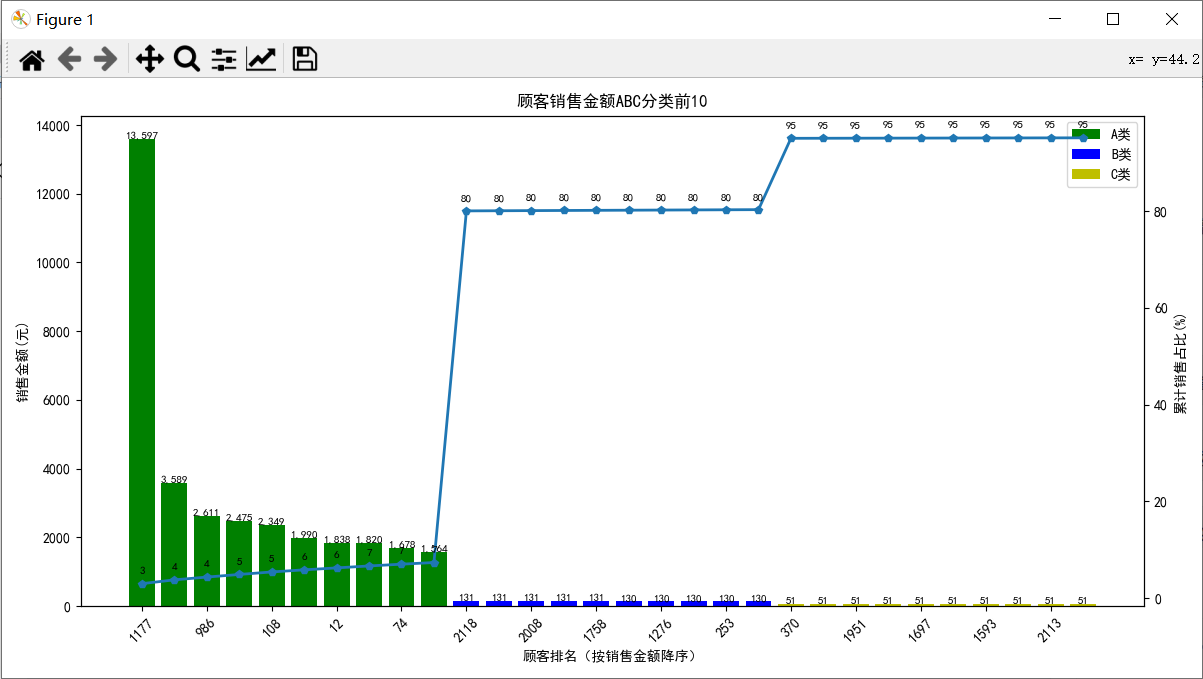Click the green bar labeled 2,475
Screen dimensions: 1203x679
[x=239, y=563]
